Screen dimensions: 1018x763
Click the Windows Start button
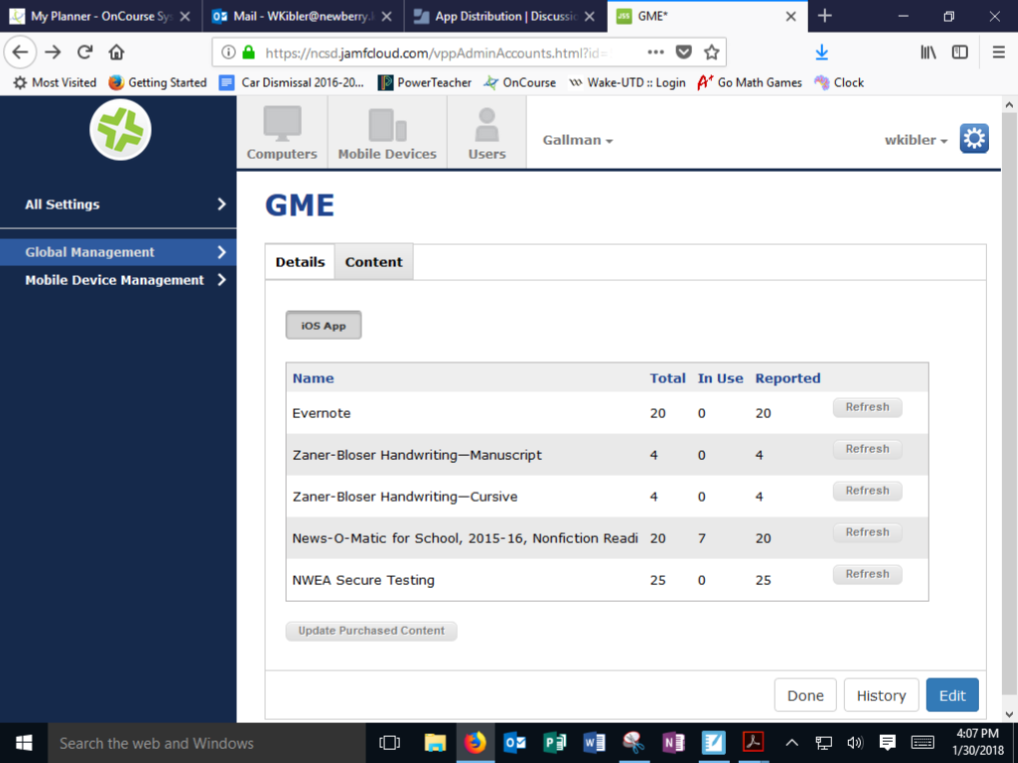click(x=23, y=742)
